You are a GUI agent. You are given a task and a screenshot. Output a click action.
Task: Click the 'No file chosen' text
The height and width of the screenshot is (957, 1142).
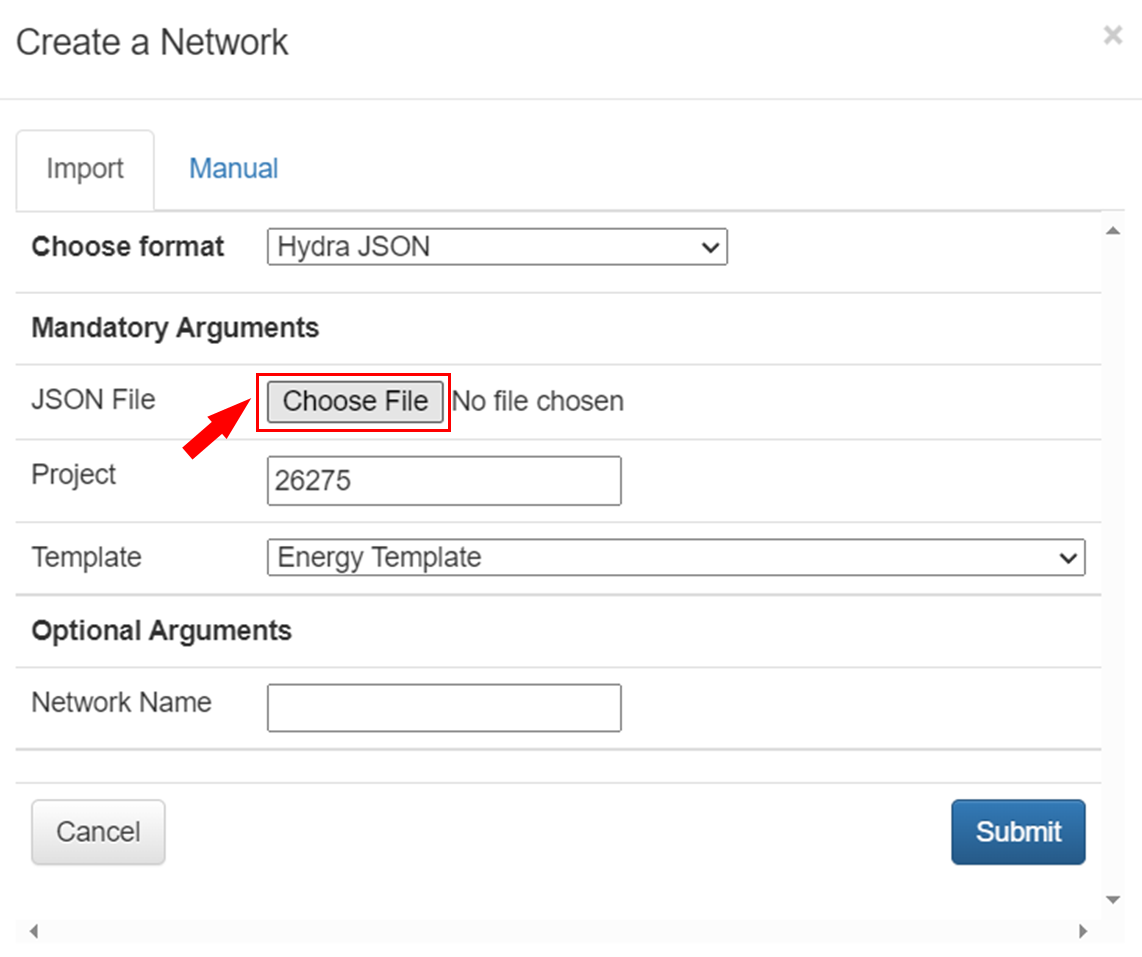pos(538,402)
